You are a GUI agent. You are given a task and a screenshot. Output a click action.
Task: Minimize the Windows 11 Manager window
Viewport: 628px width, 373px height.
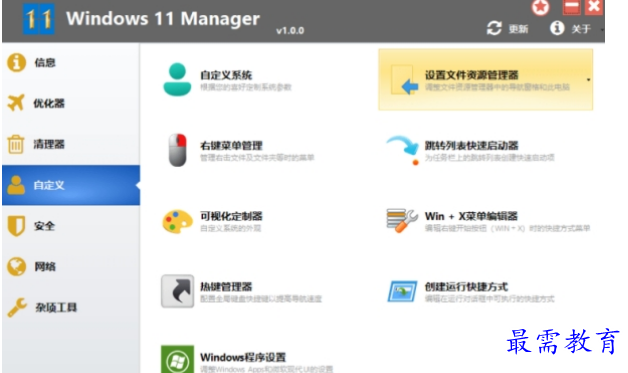[x=572, y=7]
